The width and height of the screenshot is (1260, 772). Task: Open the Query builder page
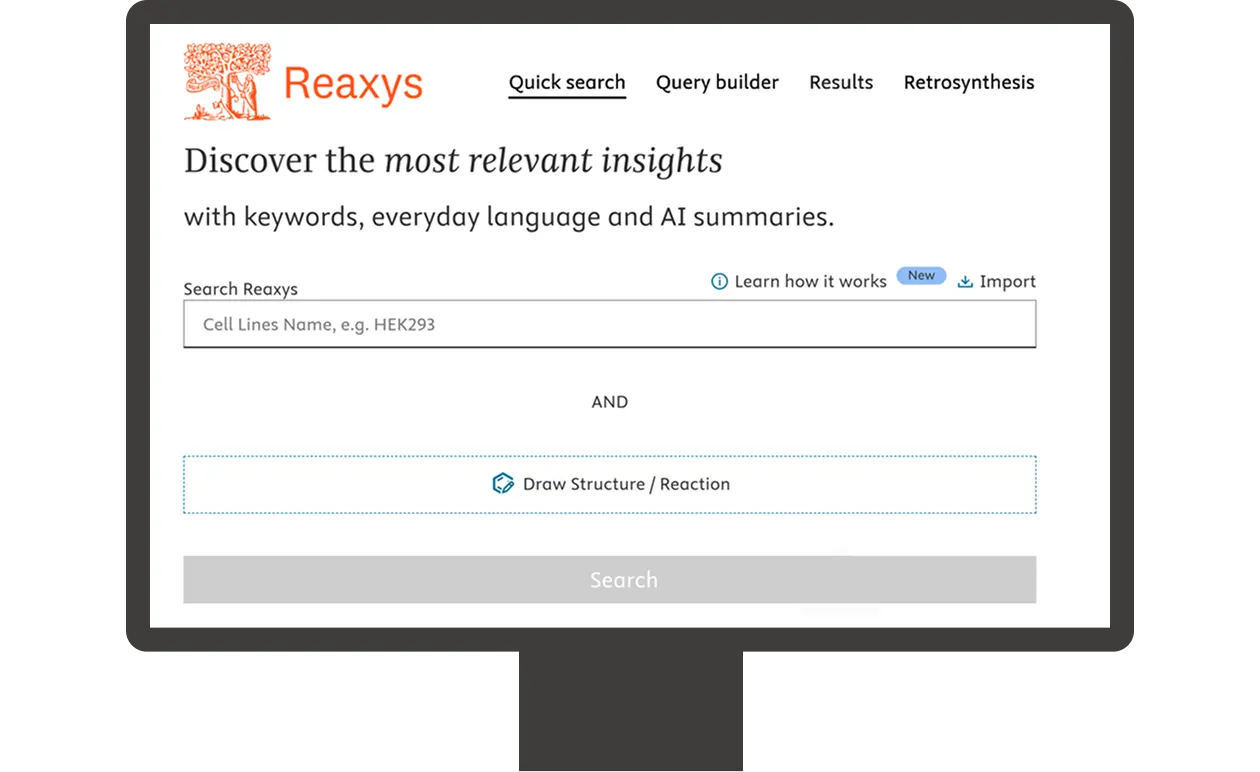717,82
